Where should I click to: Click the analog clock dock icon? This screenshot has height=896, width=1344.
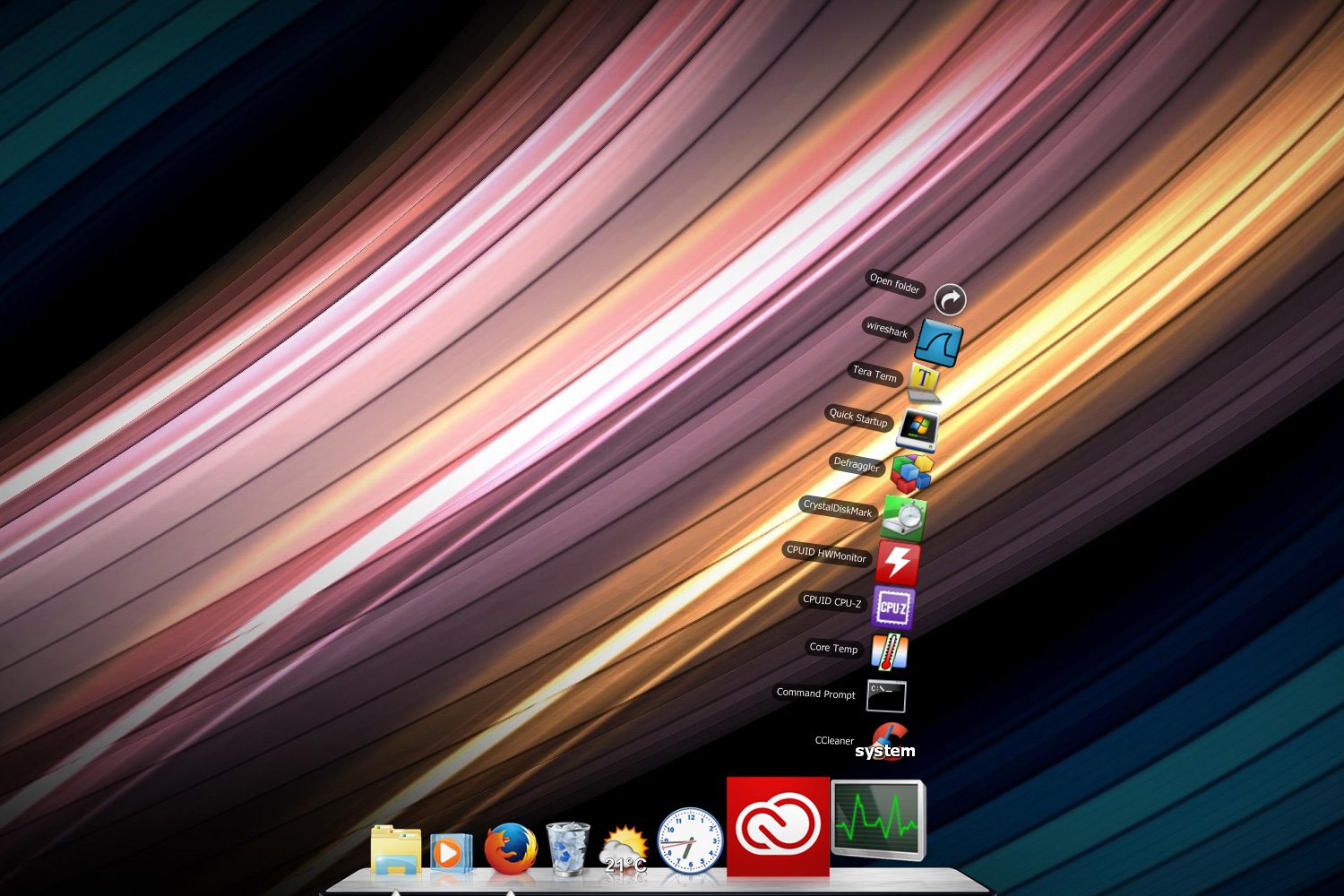[690, 840]
